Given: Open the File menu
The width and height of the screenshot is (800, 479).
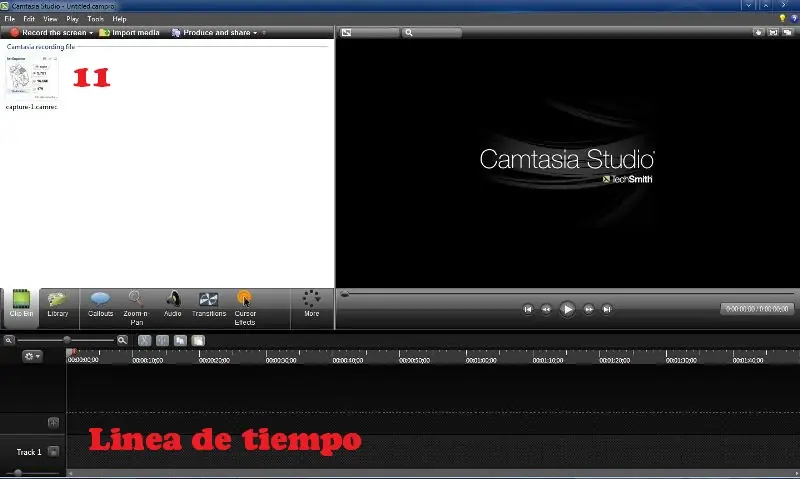Looking at the screenshot, I should coord(10,19).
